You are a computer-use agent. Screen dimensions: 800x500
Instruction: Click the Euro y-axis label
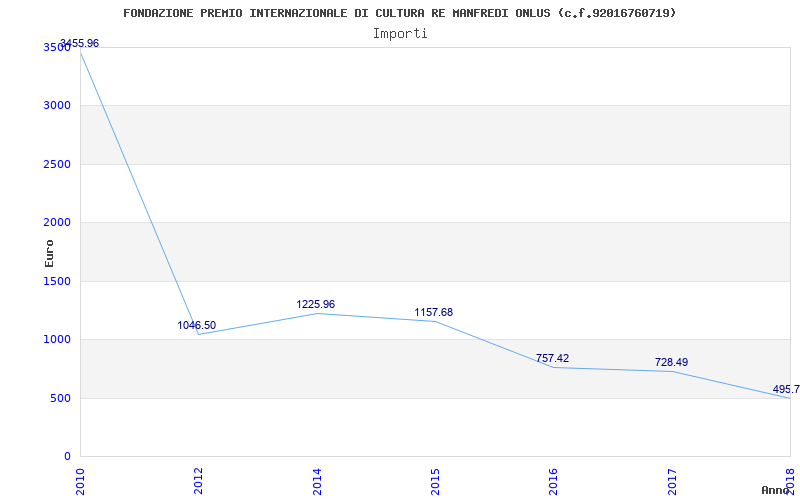point(49,253)
